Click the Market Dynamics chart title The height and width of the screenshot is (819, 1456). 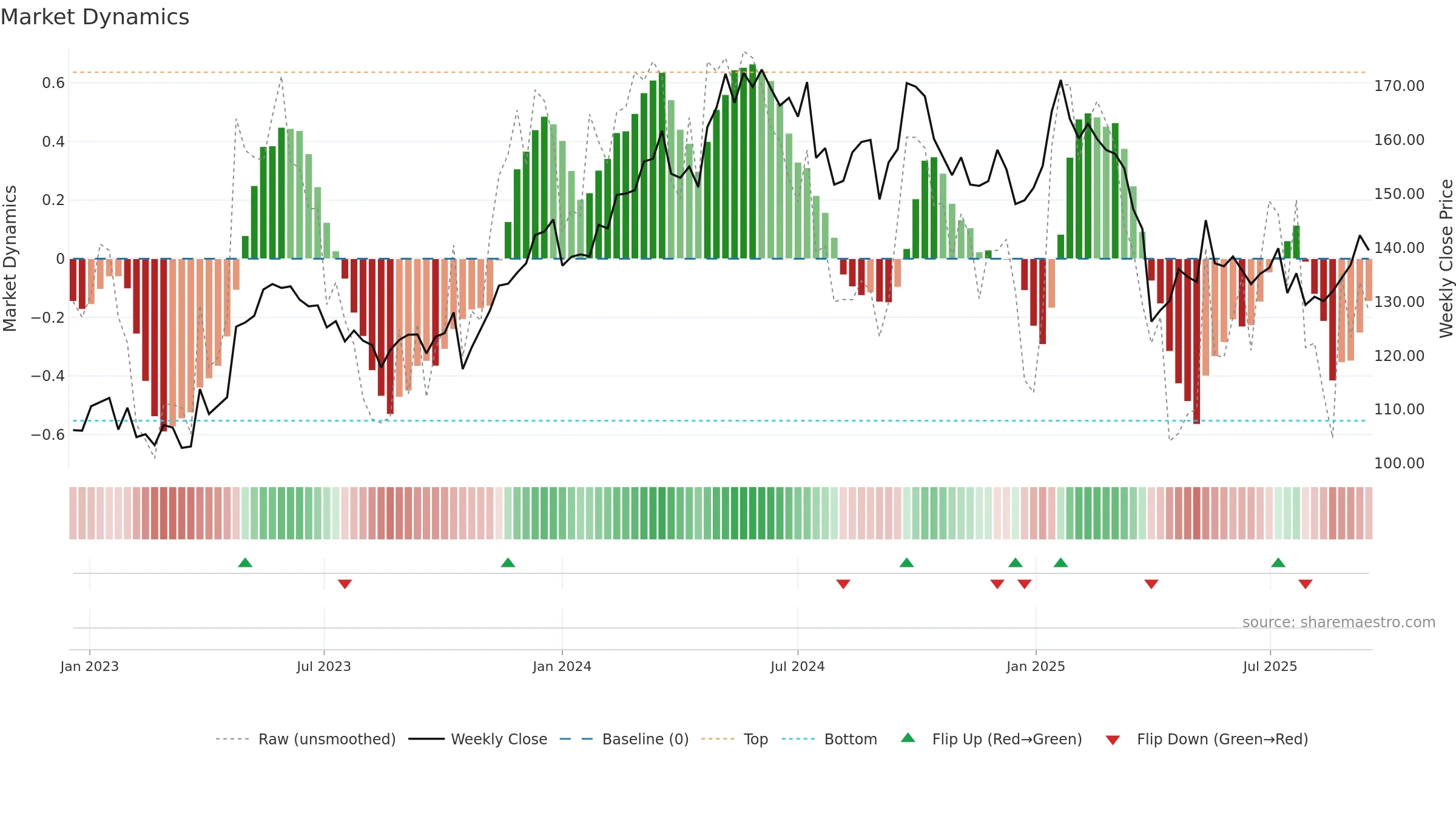tap(95, 17)
